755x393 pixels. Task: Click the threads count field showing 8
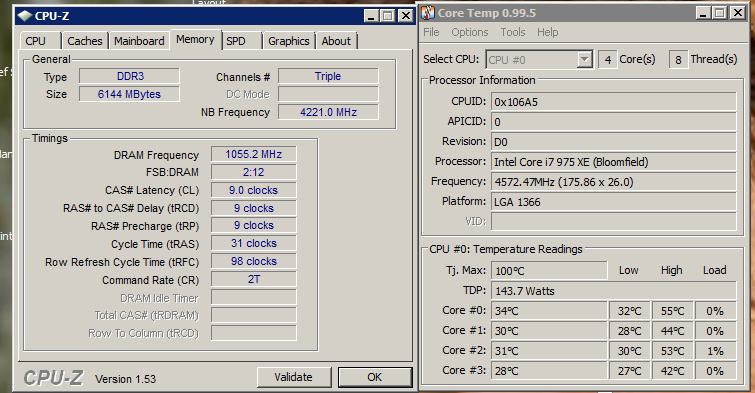pos(678,60)
